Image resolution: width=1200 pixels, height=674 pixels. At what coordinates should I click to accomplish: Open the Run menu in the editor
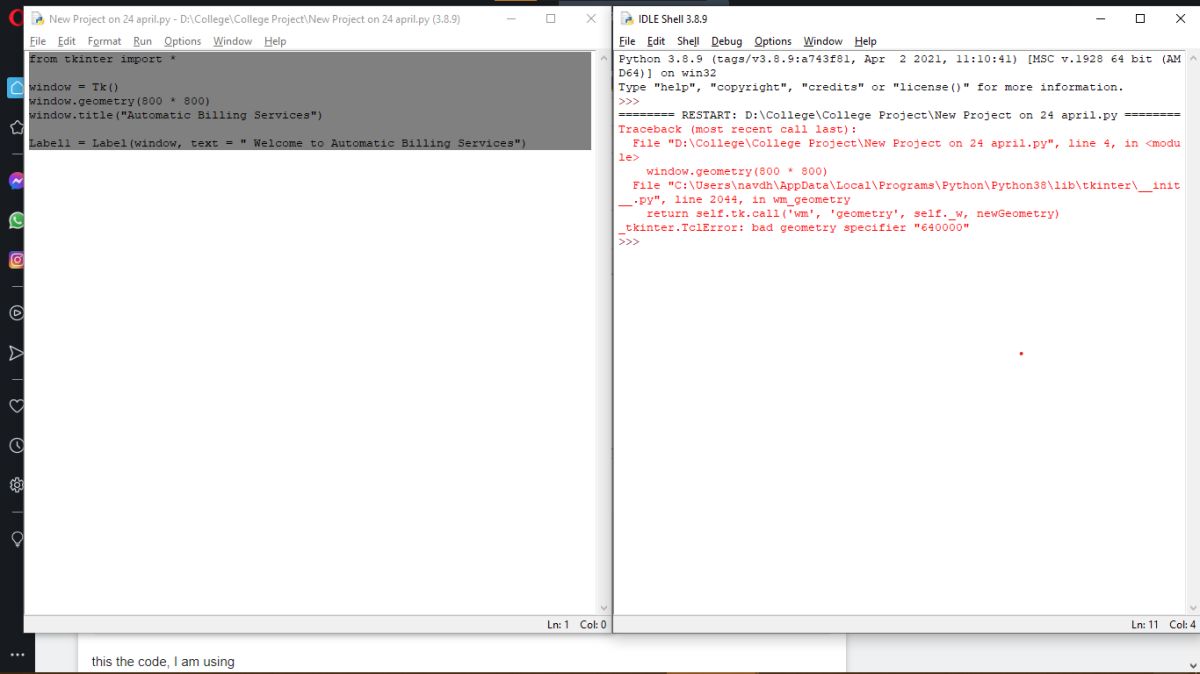(143, 41)
